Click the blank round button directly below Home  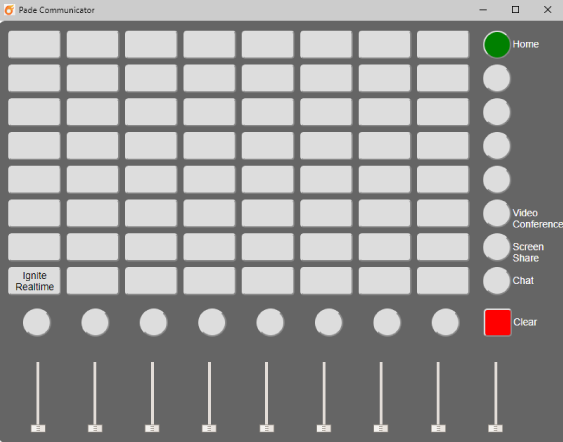pos(497,78)
